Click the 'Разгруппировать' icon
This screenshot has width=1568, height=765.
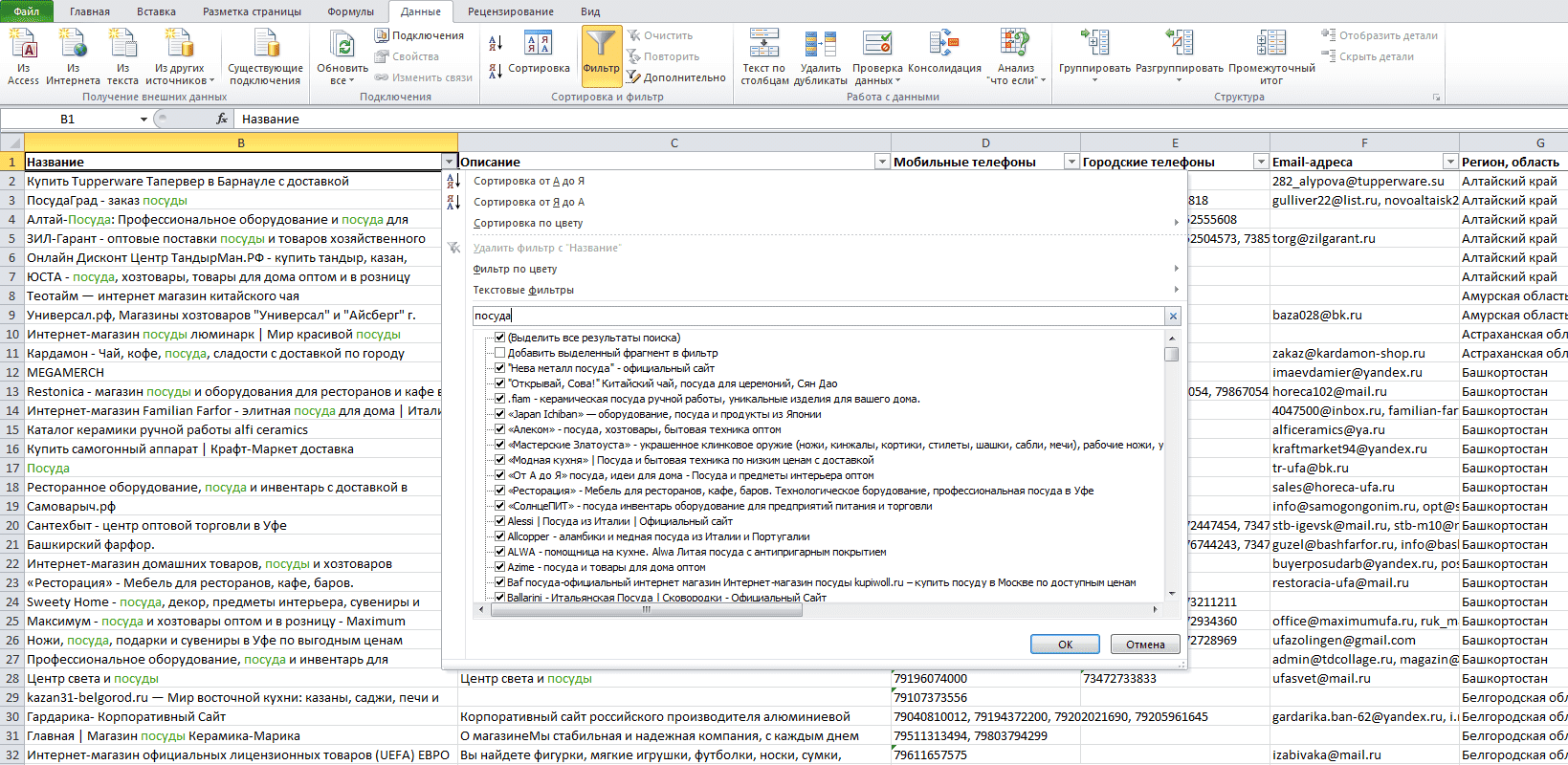coord(1179,43)
